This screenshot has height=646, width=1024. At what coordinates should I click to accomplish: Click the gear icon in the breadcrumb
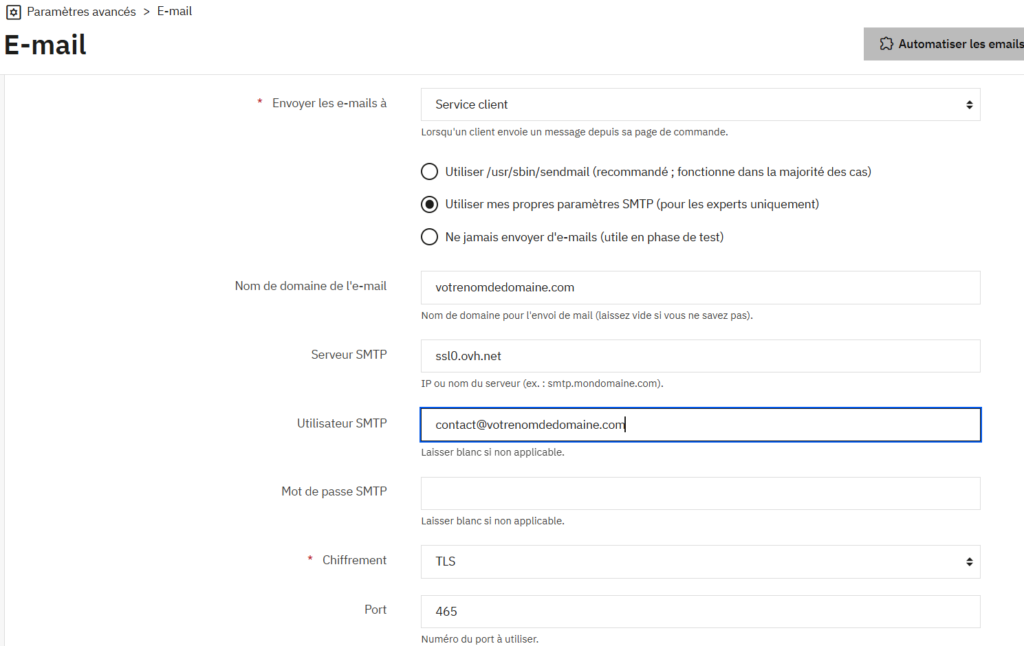tap(14, 12)
